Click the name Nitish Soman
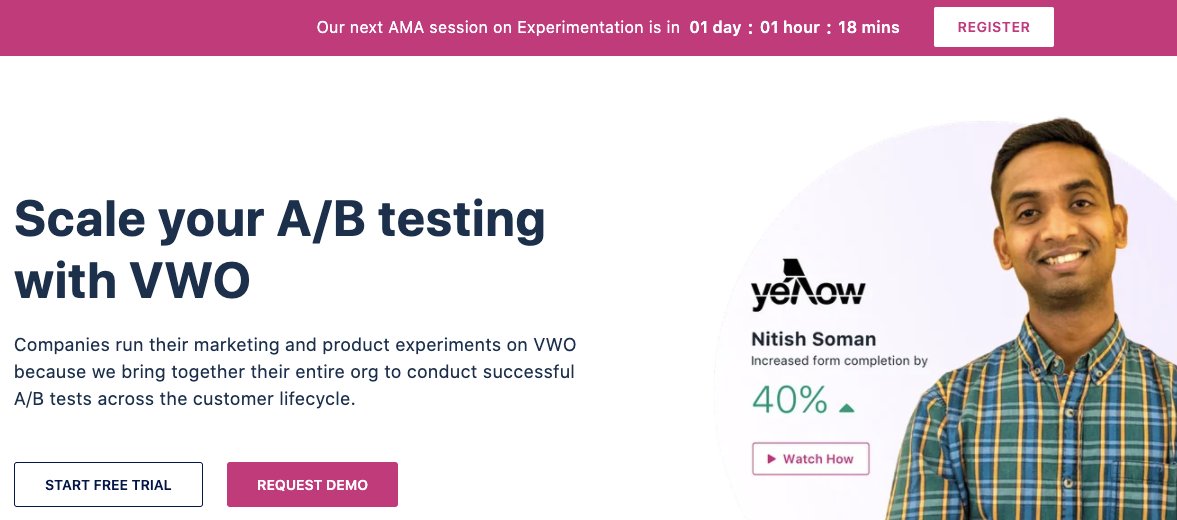 813,339
